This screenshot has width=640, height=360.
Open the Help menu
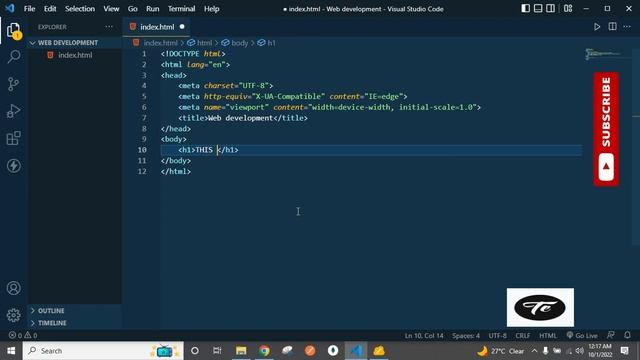click(x=212, y=9)
